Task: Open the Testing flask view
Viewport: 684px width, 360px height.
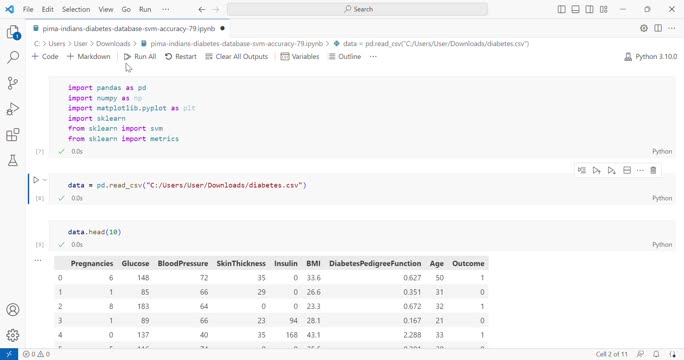Action: (x=13, y=160)
